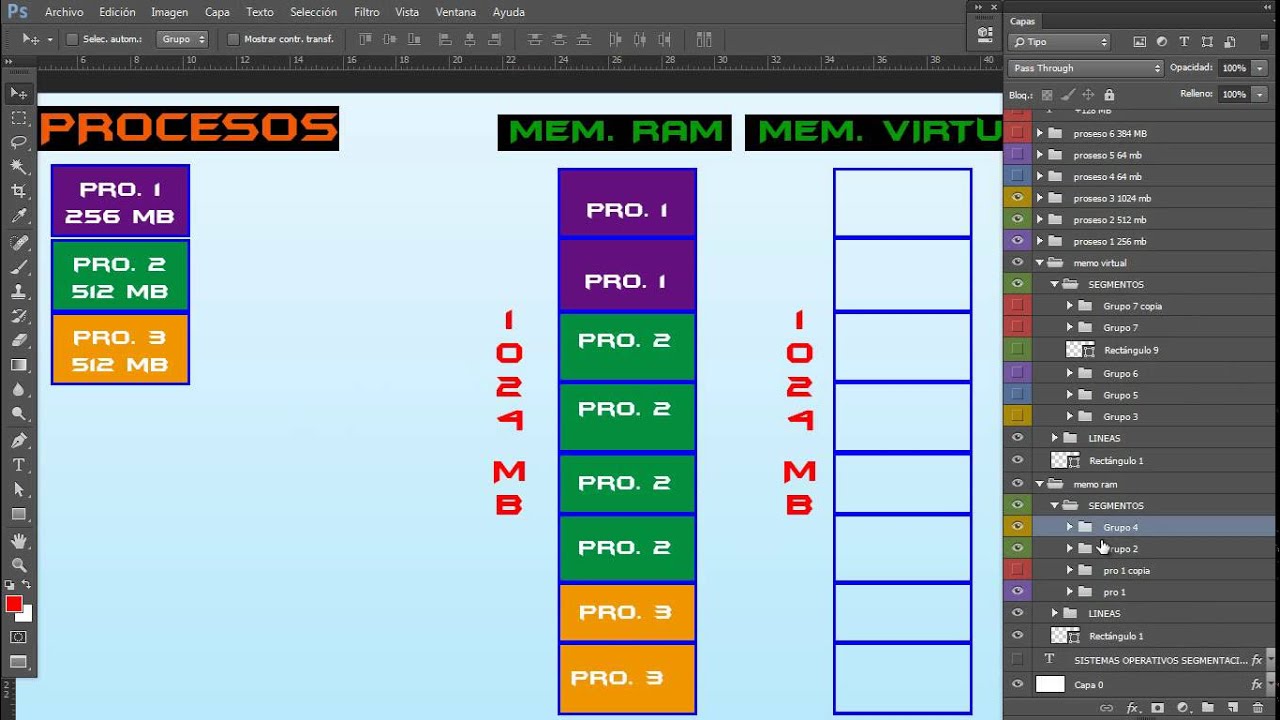Filter layers by type layers (T icon)
Image resolution: width=1280 pixels, height=720 pixels.
click(x=1184, y=42)
